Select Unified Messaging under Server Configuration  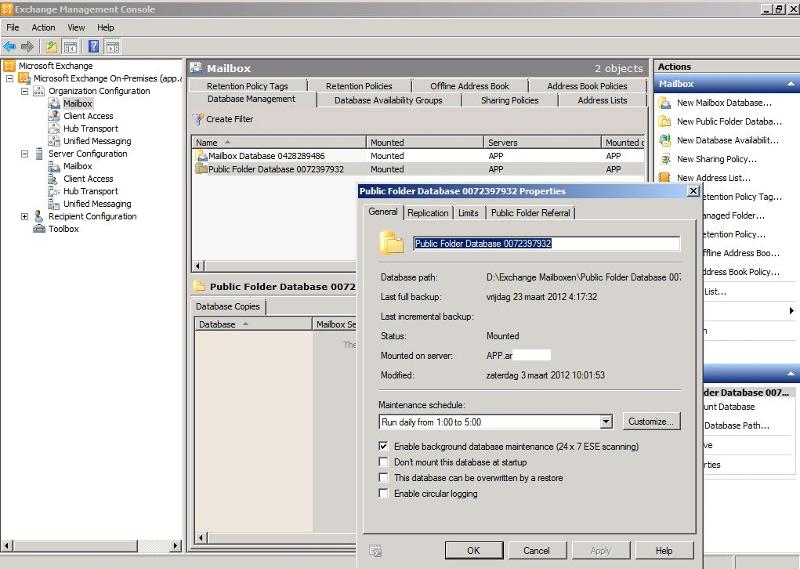[97, 204]
